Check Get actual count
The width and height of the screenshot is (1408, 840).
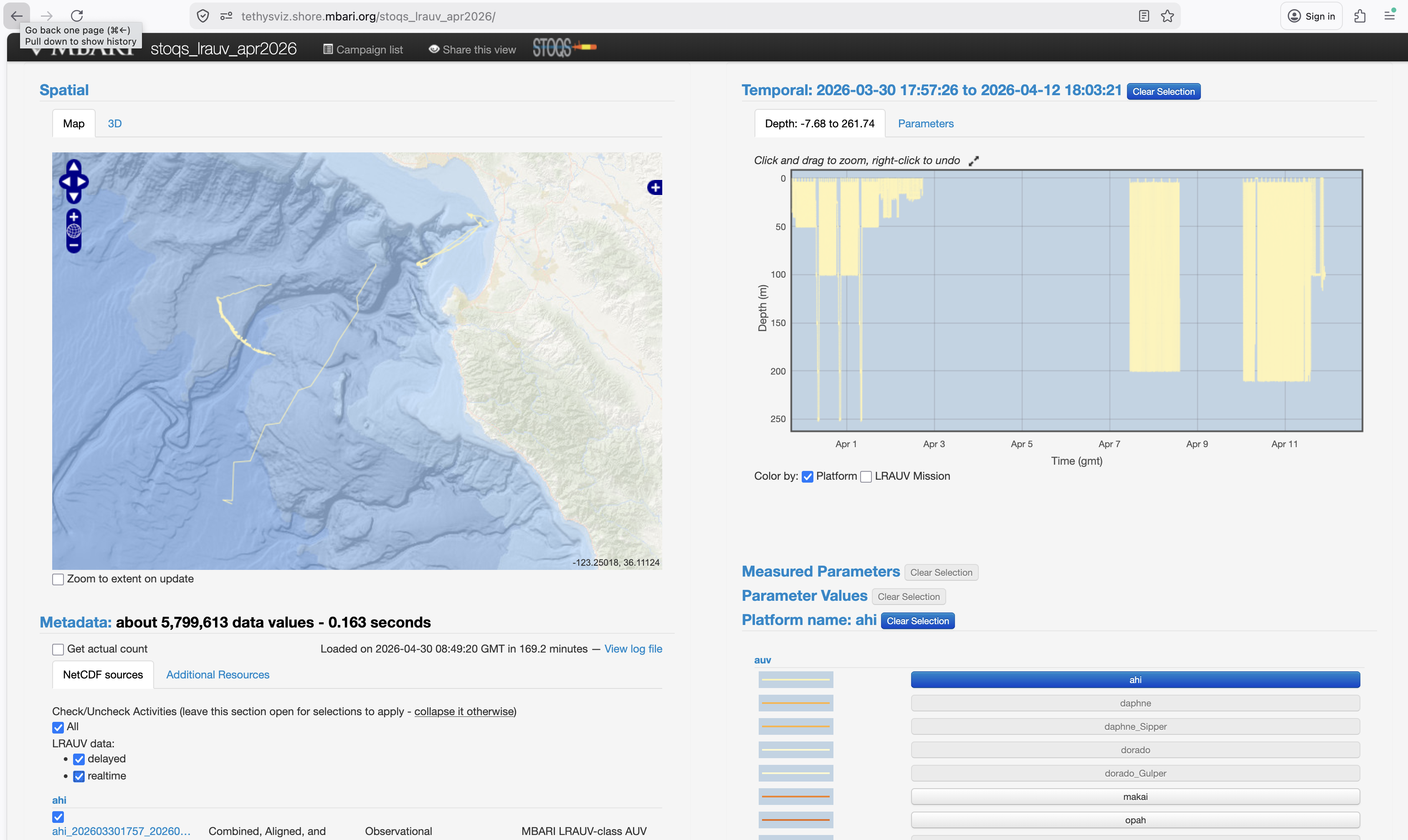(58, 649)
